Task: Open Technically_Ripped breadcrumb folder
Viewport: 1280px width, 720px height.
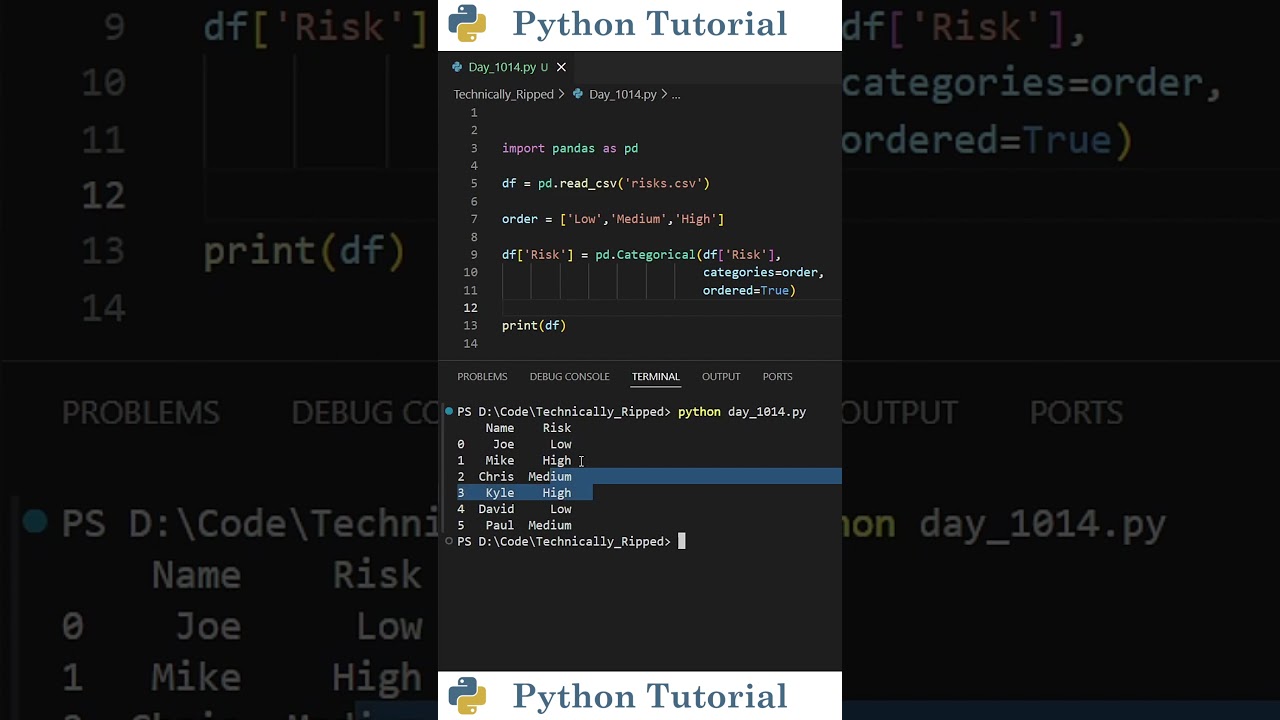Action: point(503,94)
